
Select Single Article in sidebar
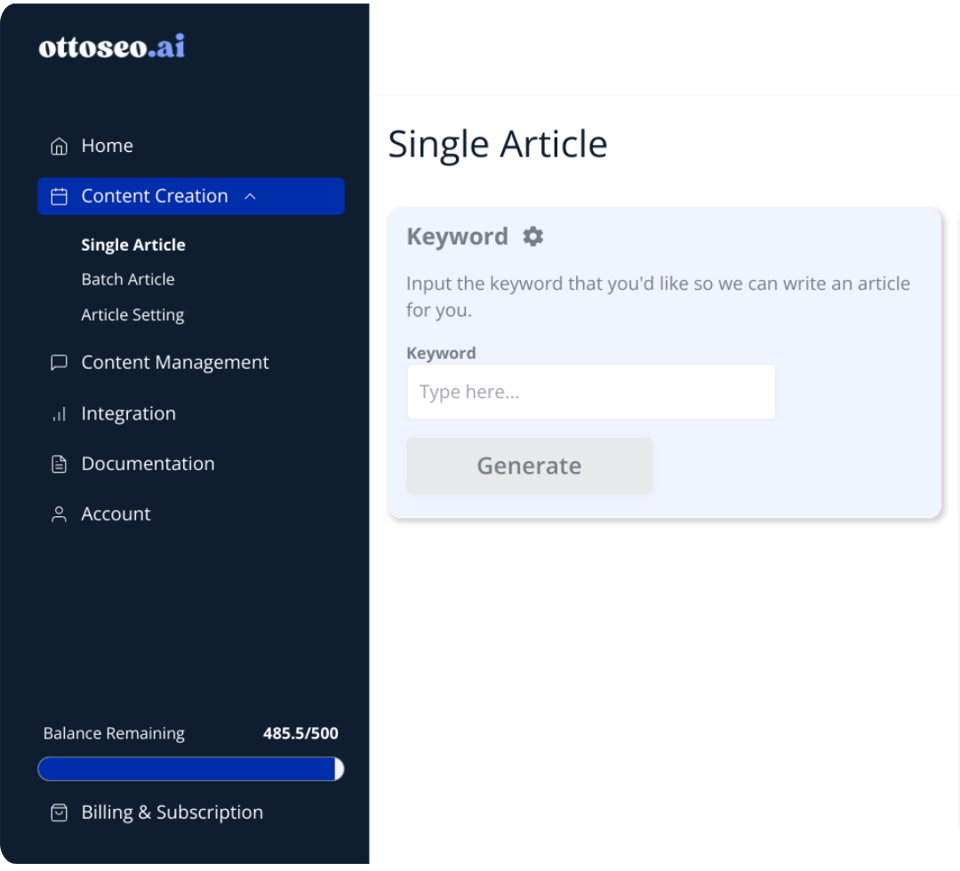(133, 245)
